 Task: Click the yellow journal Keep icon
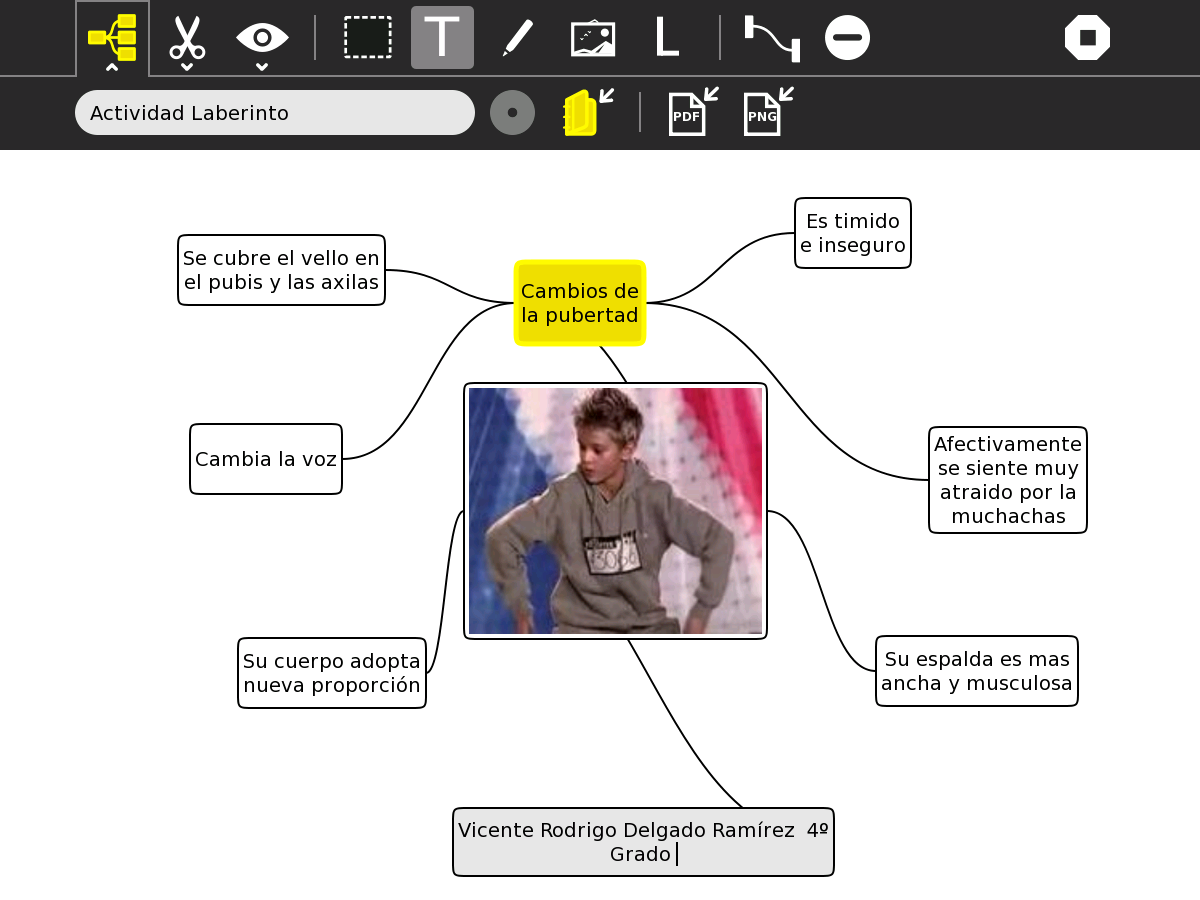point(588,112)
